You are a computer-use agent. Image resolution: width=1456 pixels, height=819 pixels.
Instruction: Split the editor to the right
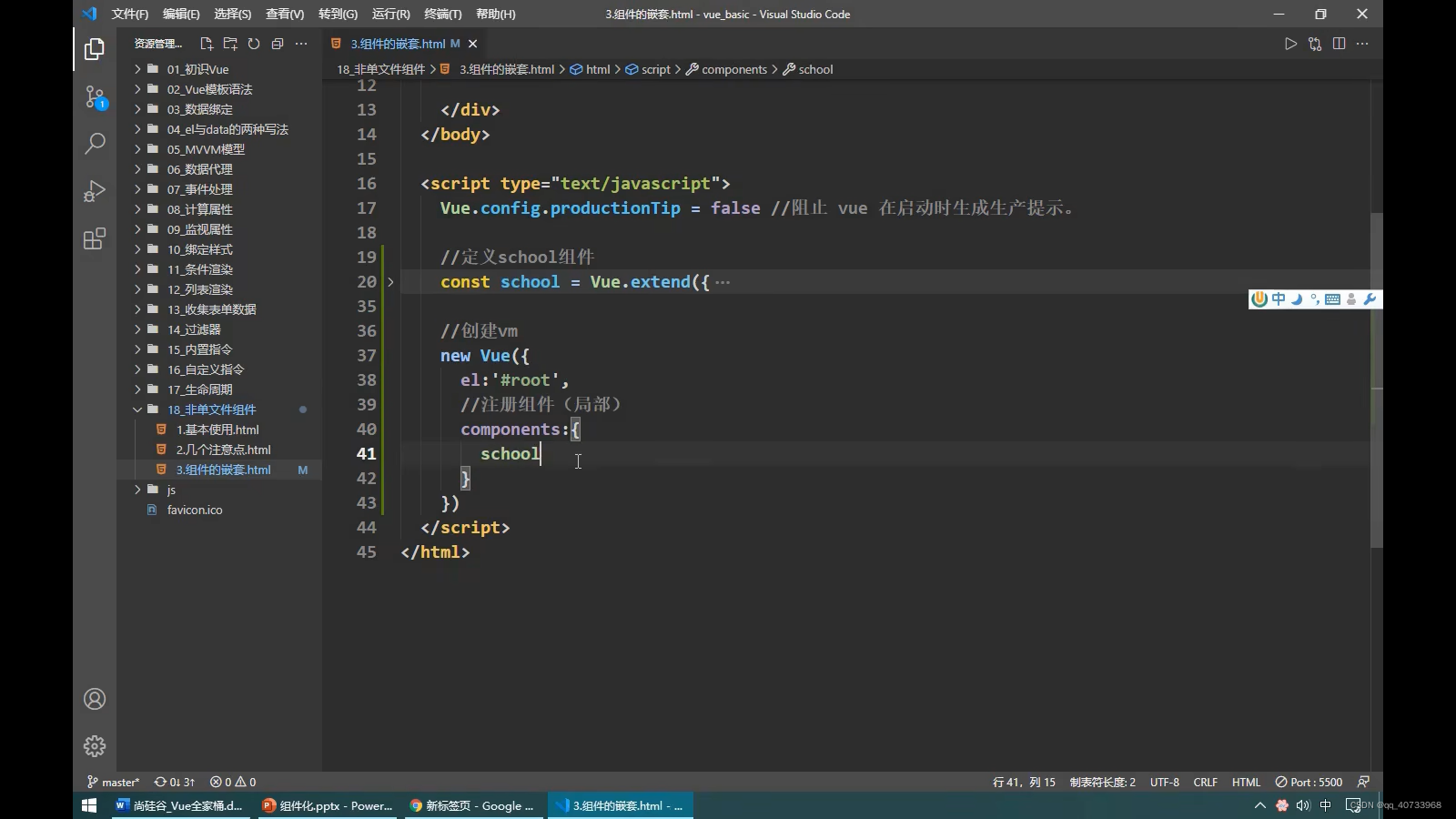[1339, 44]
